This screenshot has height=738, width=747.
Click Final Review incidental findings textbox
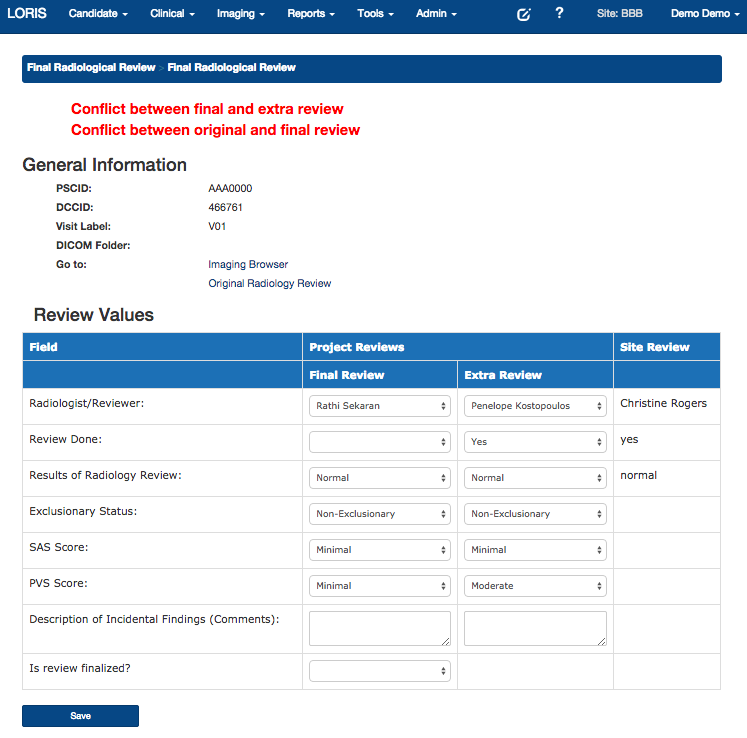380,628
